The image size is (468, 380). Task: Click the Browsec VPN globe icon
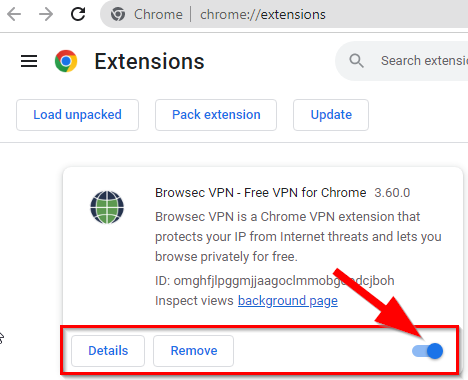pyautogui.click(x=107, y=207)
